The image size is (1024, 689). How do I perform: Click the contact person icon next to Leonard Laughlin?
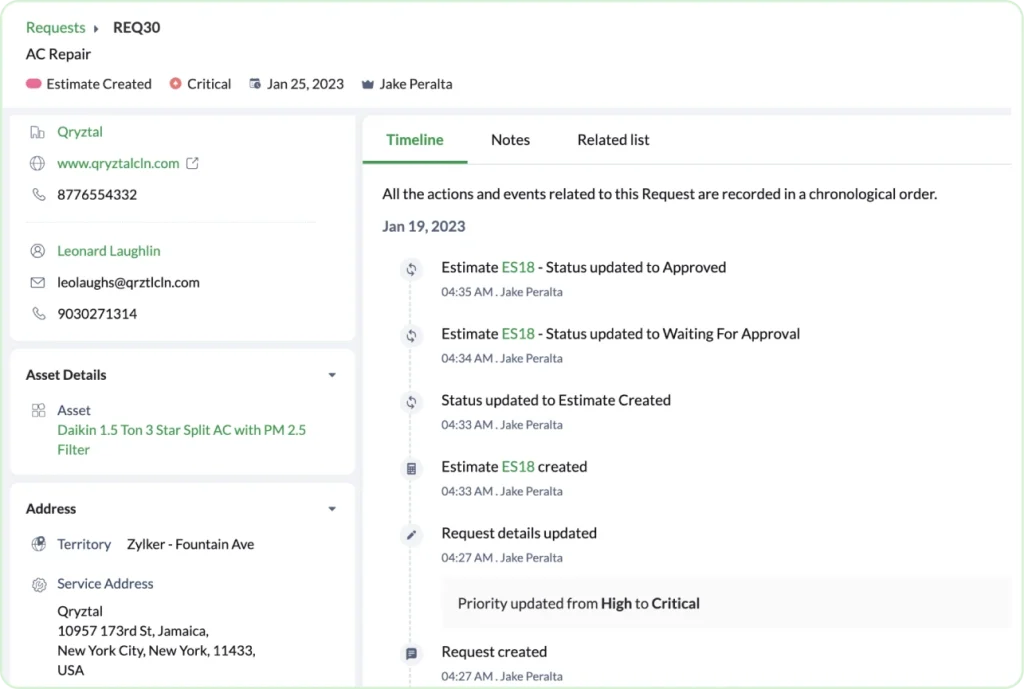(35, 250)
